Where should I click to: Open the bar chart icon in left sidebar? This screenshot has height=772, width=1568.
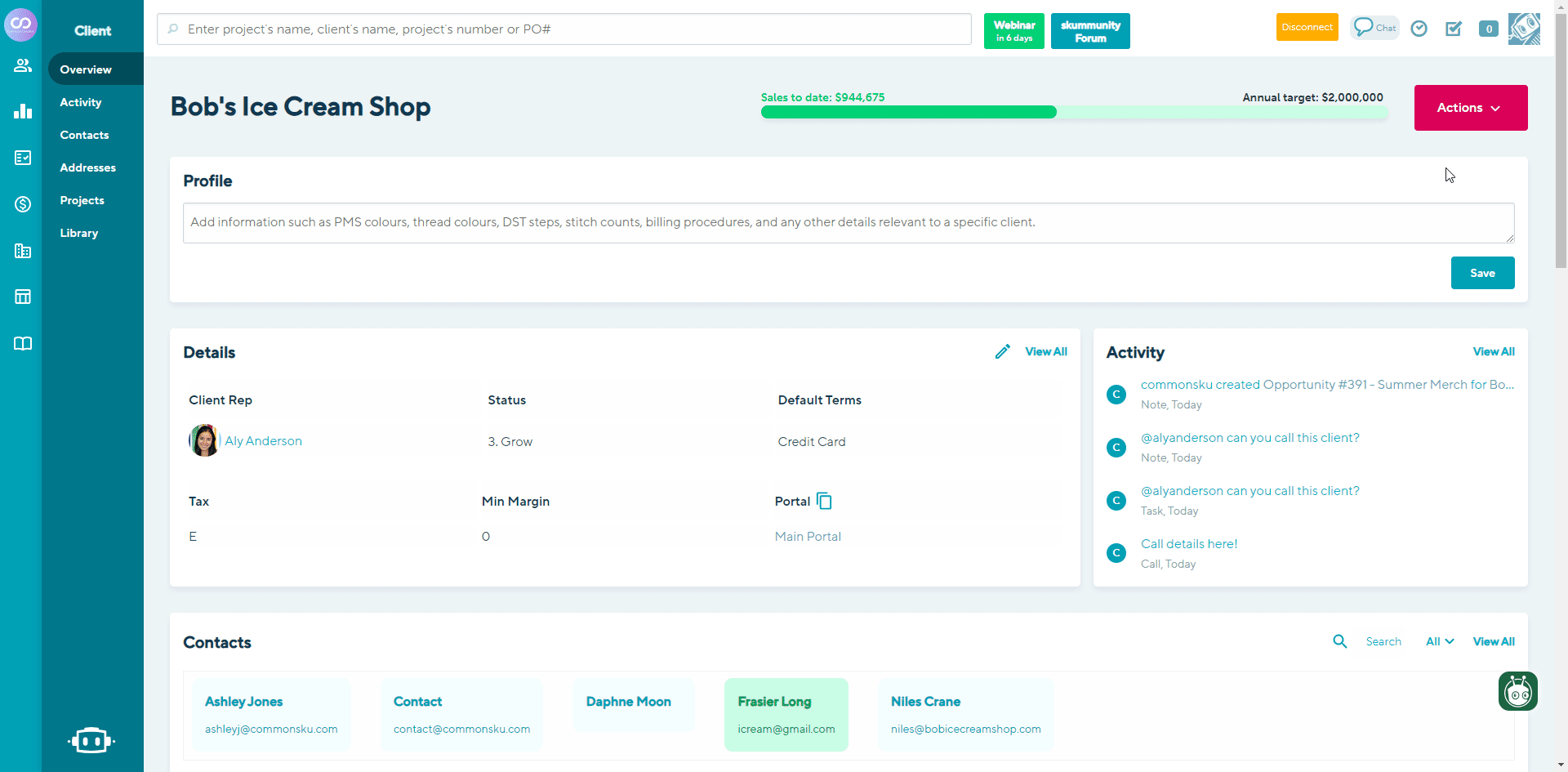23,111
